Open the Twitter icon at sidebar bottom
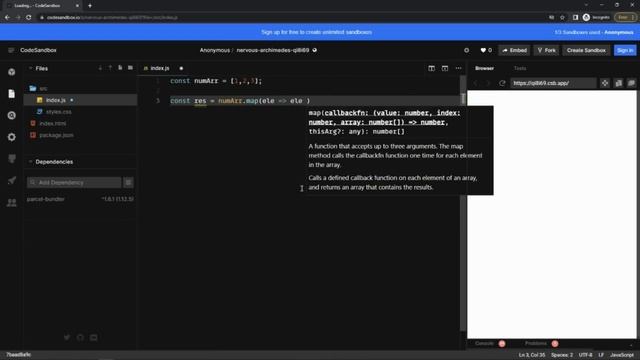 [x=67, y=338]
